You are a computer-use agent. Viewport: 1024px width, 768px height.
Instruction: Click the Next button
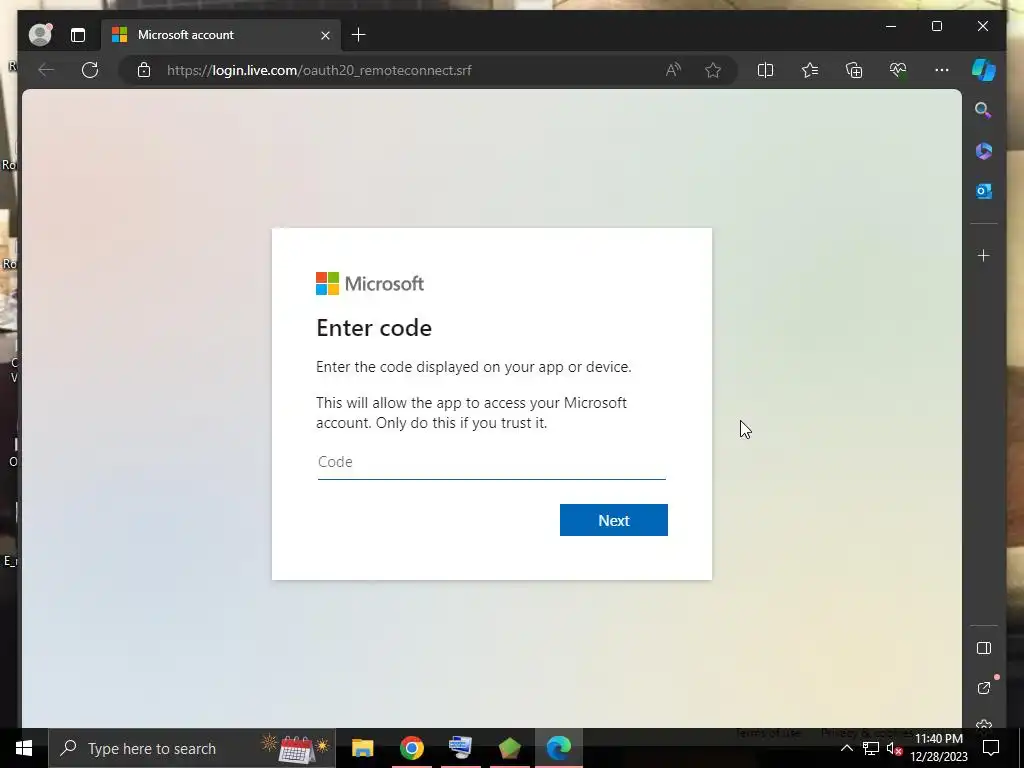click(x=614, y=520)
